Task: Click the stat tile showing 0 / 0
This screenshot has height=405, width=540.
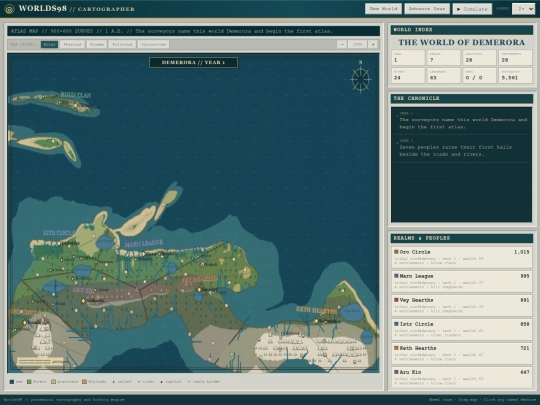Action: 479,75
